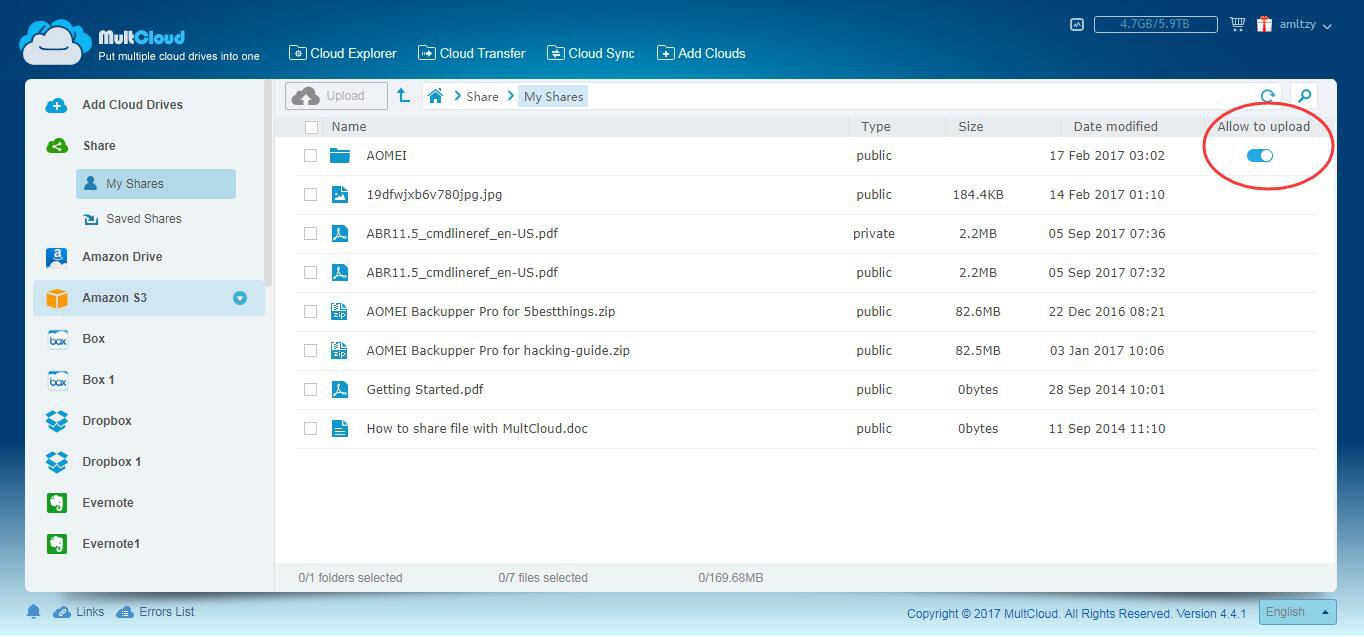Viewport: 1364px width, 637px height.
Task: Open the shopping cart icon
Action: [x=1237, y=24]
